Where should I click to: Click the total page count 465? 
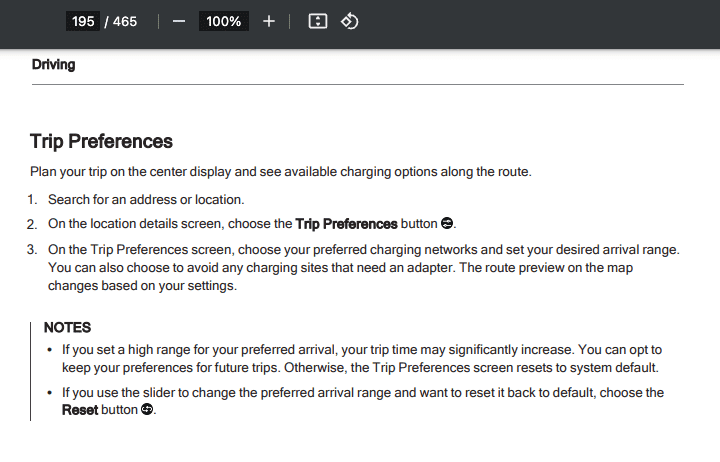(125, 22)
